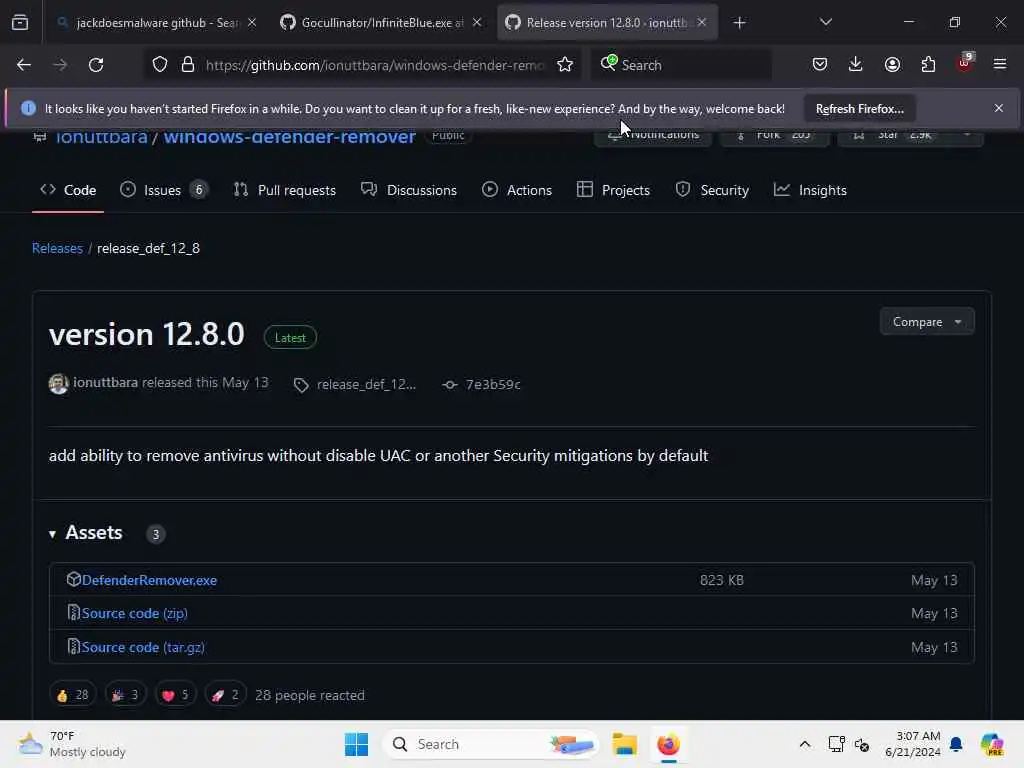Click the Refresh Firefox... button
Screen dimensions: 1024x768
coord(859,108)
